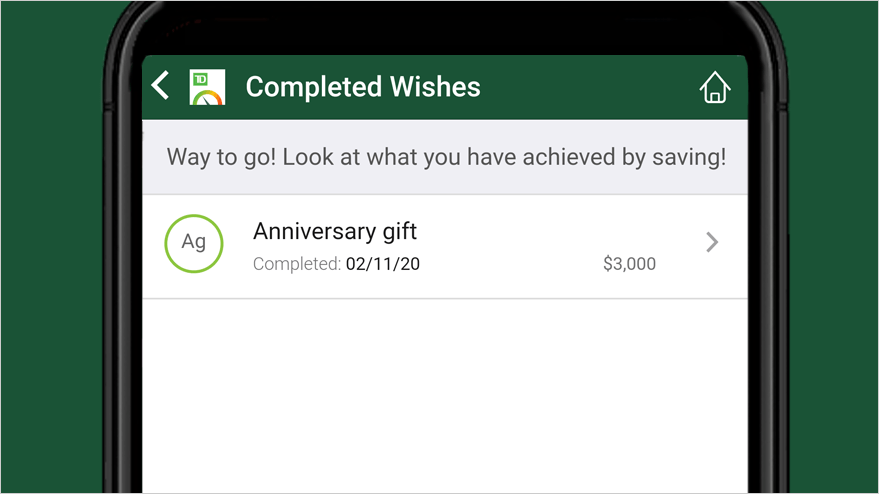This screenshot has height=494, width=879.
Task: Open the Anniversary gift wish
Action: point(445,247)
